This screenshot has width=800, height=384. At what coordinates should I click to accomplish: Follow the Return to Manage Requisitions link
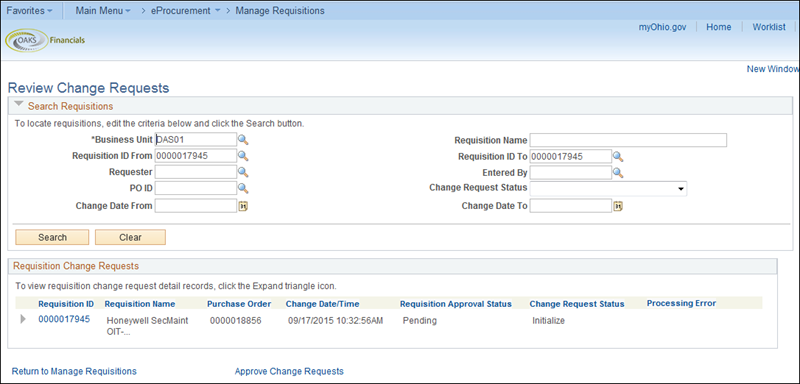(x=74, y=371)
